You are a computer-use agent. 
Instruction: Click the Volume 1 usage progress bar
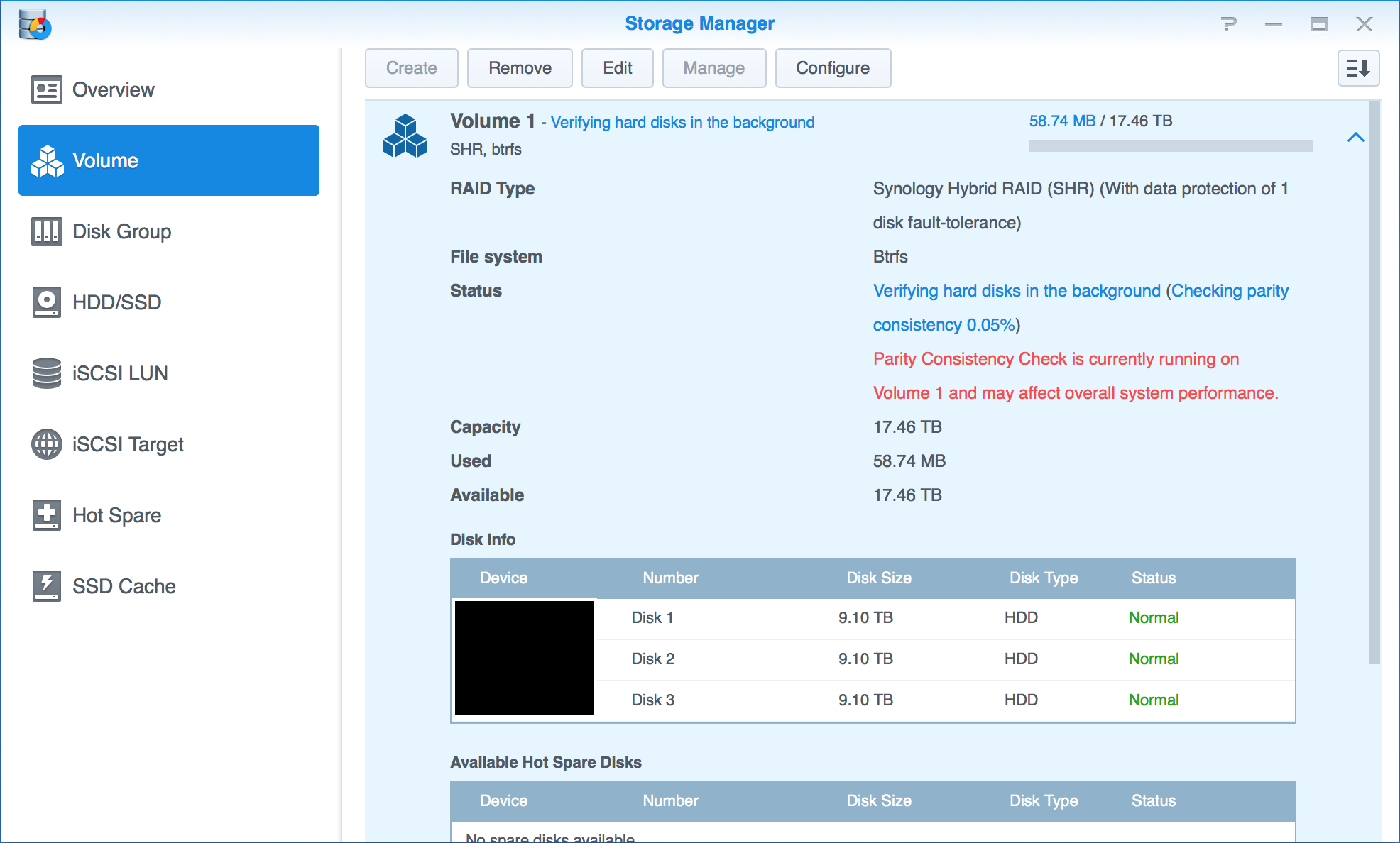[x=1171, y=146]
